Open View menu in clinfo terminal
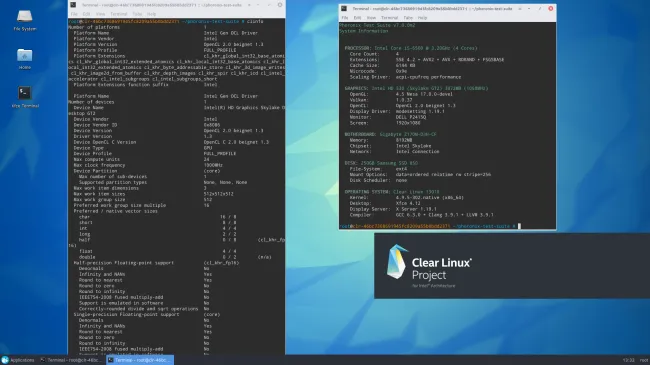Image resolution: width=650 pixels, height=365 pixels. (x=100, y=14)
